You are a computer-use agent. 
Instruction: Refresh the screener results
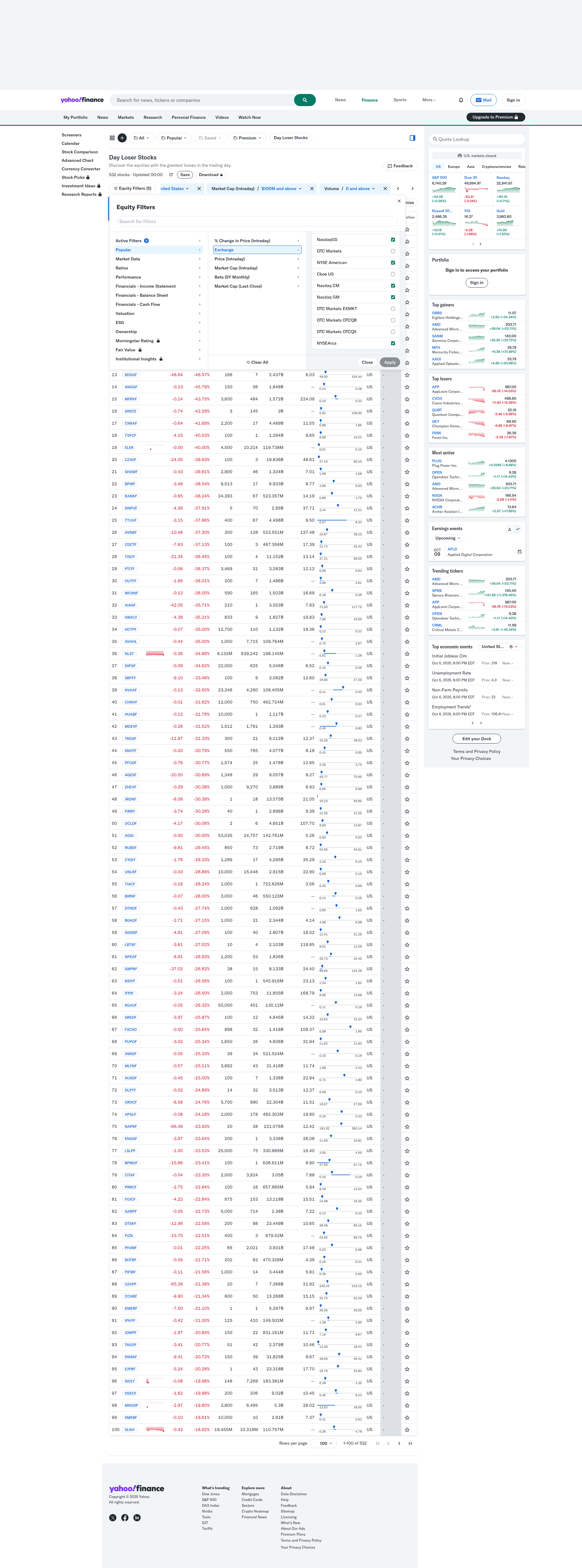click(x=170, y=175)
